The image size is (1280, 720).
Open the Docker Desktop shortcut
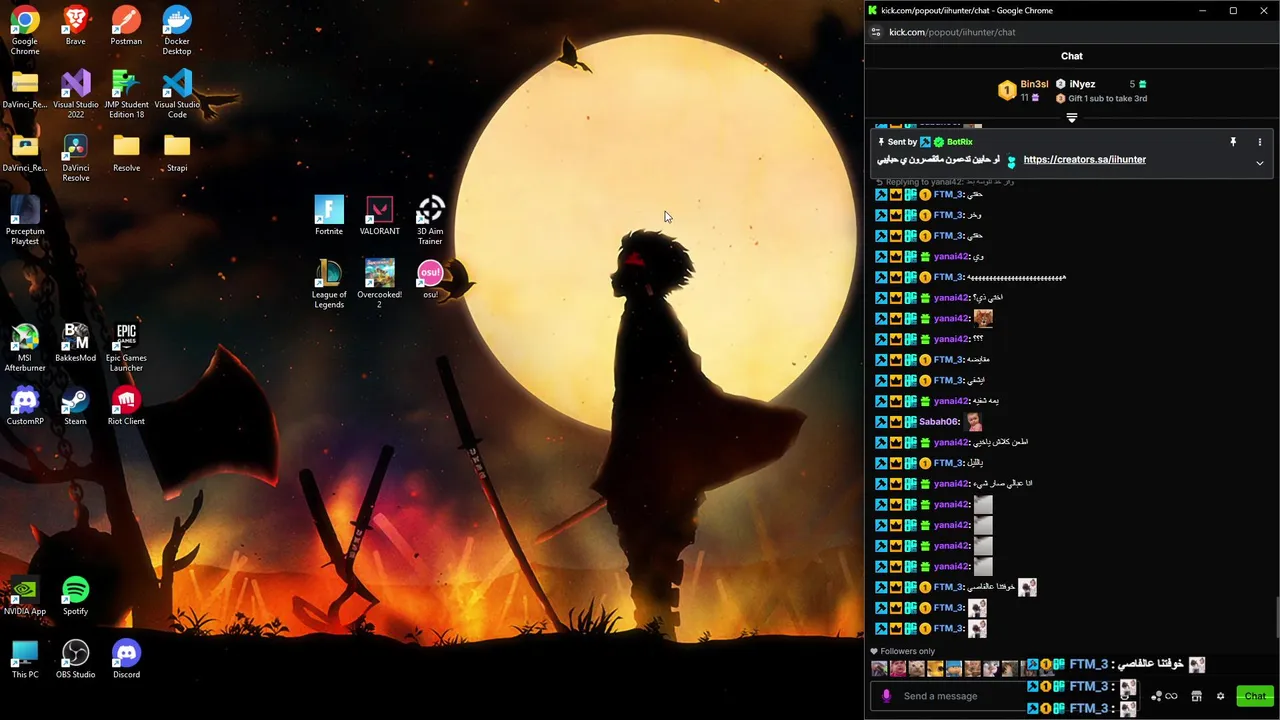pyautogui.click(x=177, y=29)
